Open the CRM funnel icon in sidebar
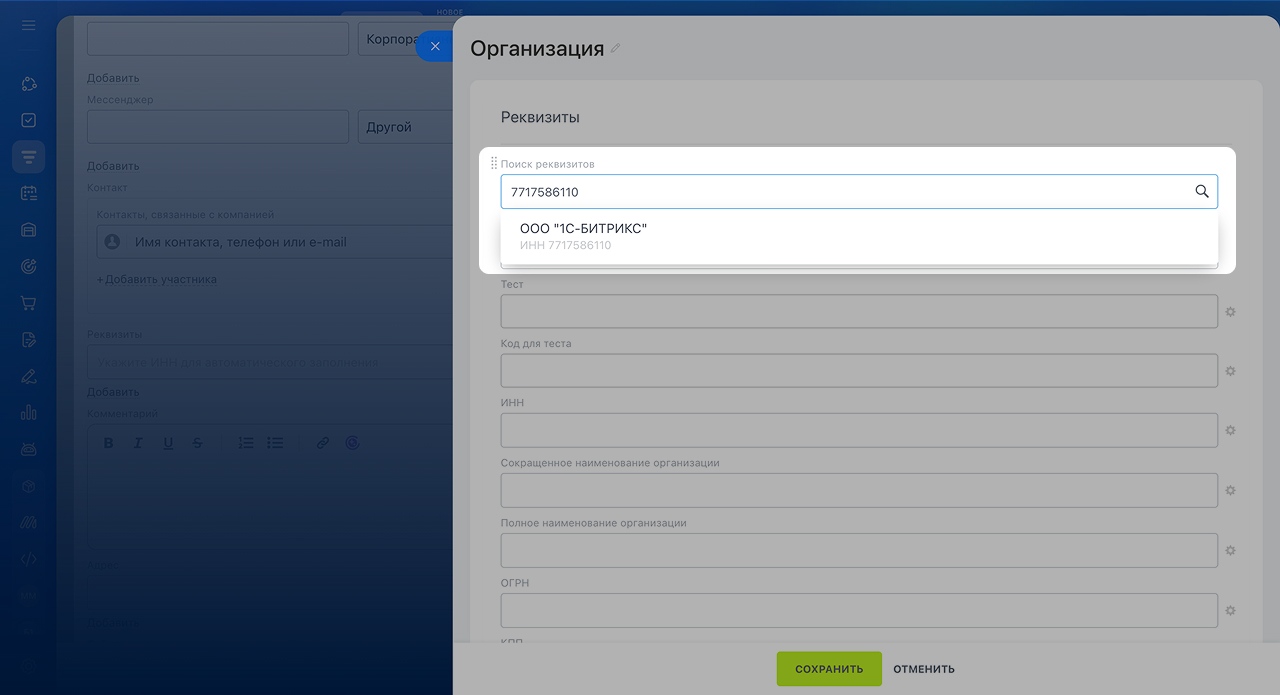The image size is (1280, 695). [28, 157]
